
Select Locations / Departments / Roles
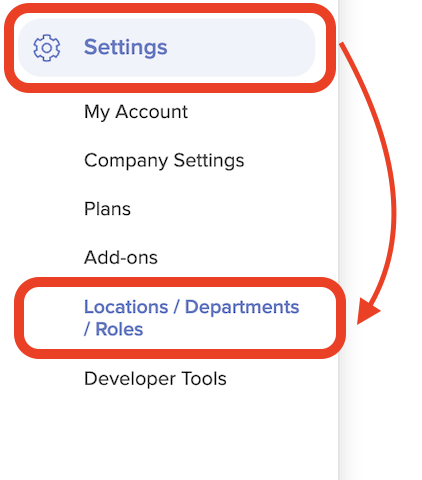pyautogui.click(x=191, y=318)
